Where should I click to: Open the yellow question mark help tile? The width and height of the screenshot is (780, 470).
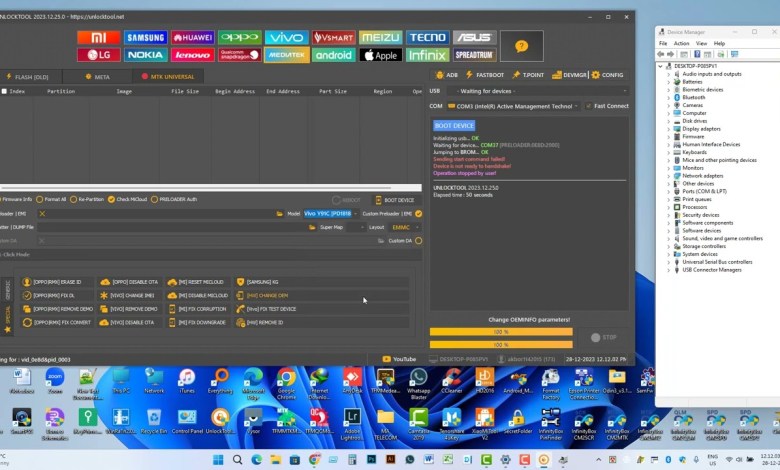point(521,46)
